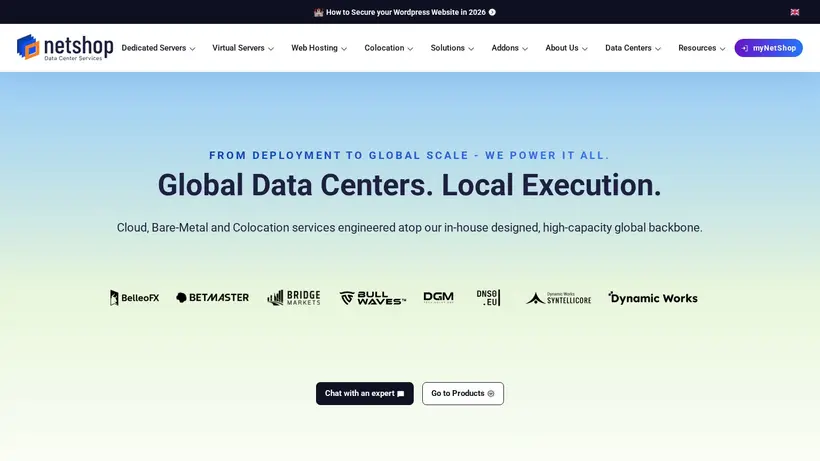Click the NetShop logo

65,48
